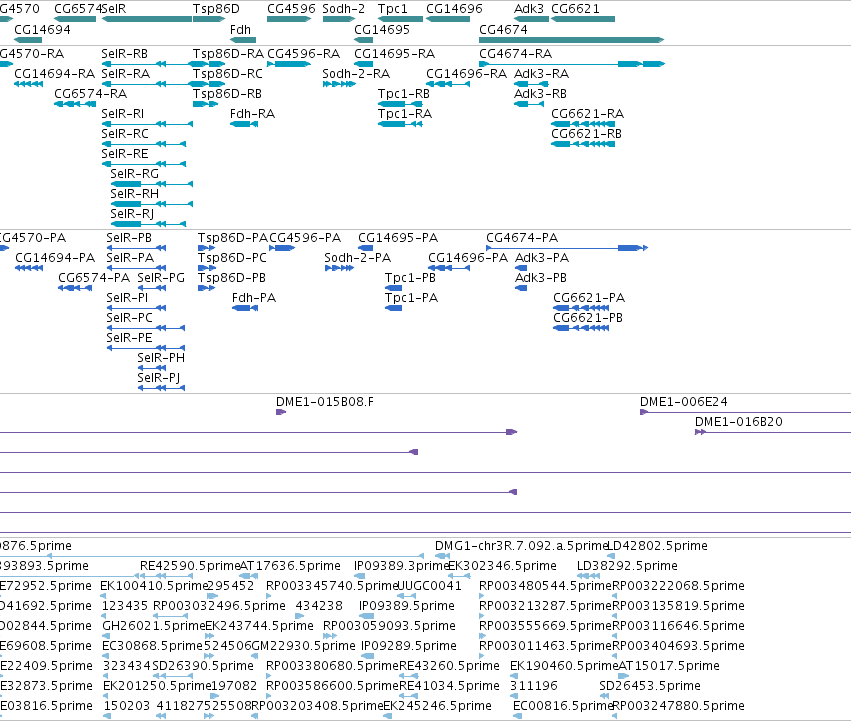851x721 pixels.
Task: Click the Tpc1-PB protein label
Action: (410, 278)
